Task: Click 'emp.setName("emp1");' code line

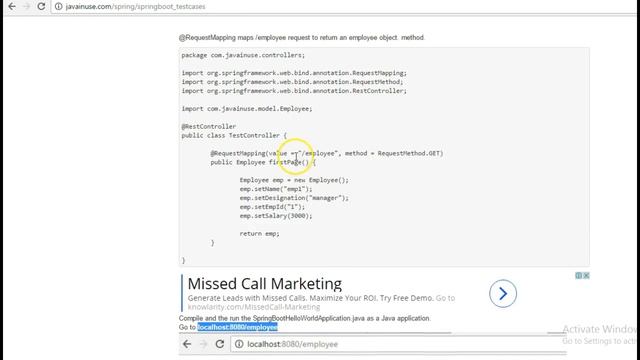Action: pyautogui.click(x=276, y=189)
